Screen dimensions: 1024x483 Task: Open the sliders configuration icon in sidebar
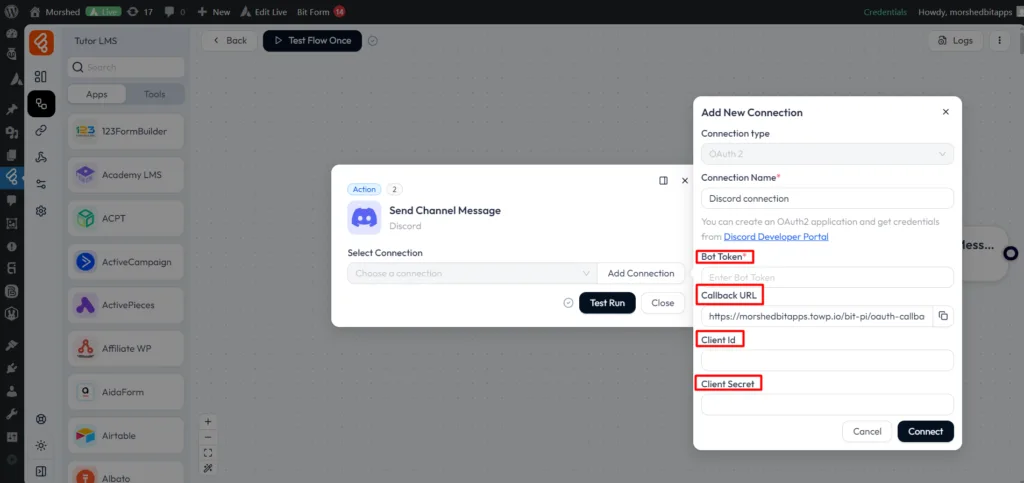tap(40, 184)
